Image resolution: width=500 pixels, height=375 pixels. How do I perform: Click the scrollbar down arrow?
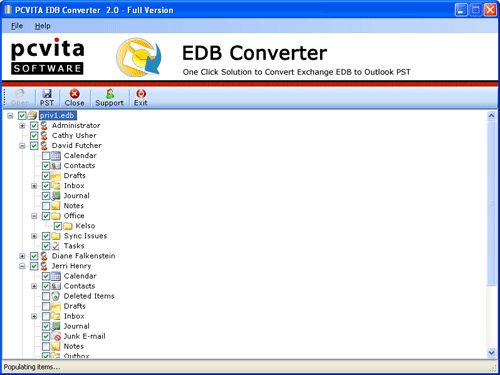[492, 352]
